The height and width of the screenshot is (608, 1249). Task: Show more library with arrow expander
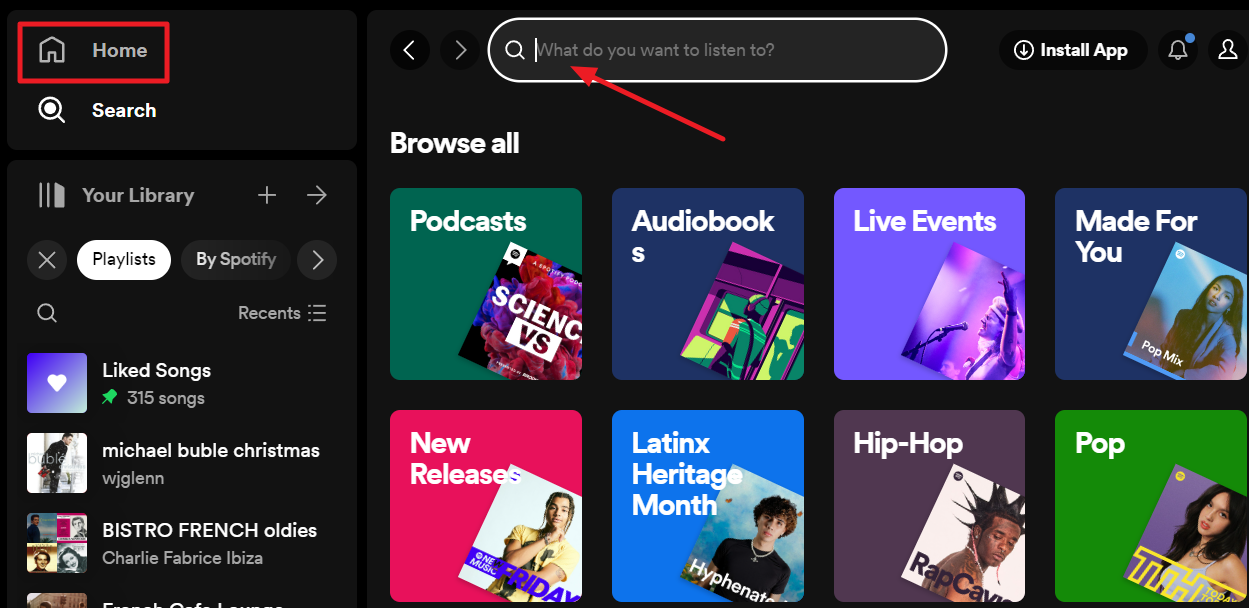(x=317, y=195)
